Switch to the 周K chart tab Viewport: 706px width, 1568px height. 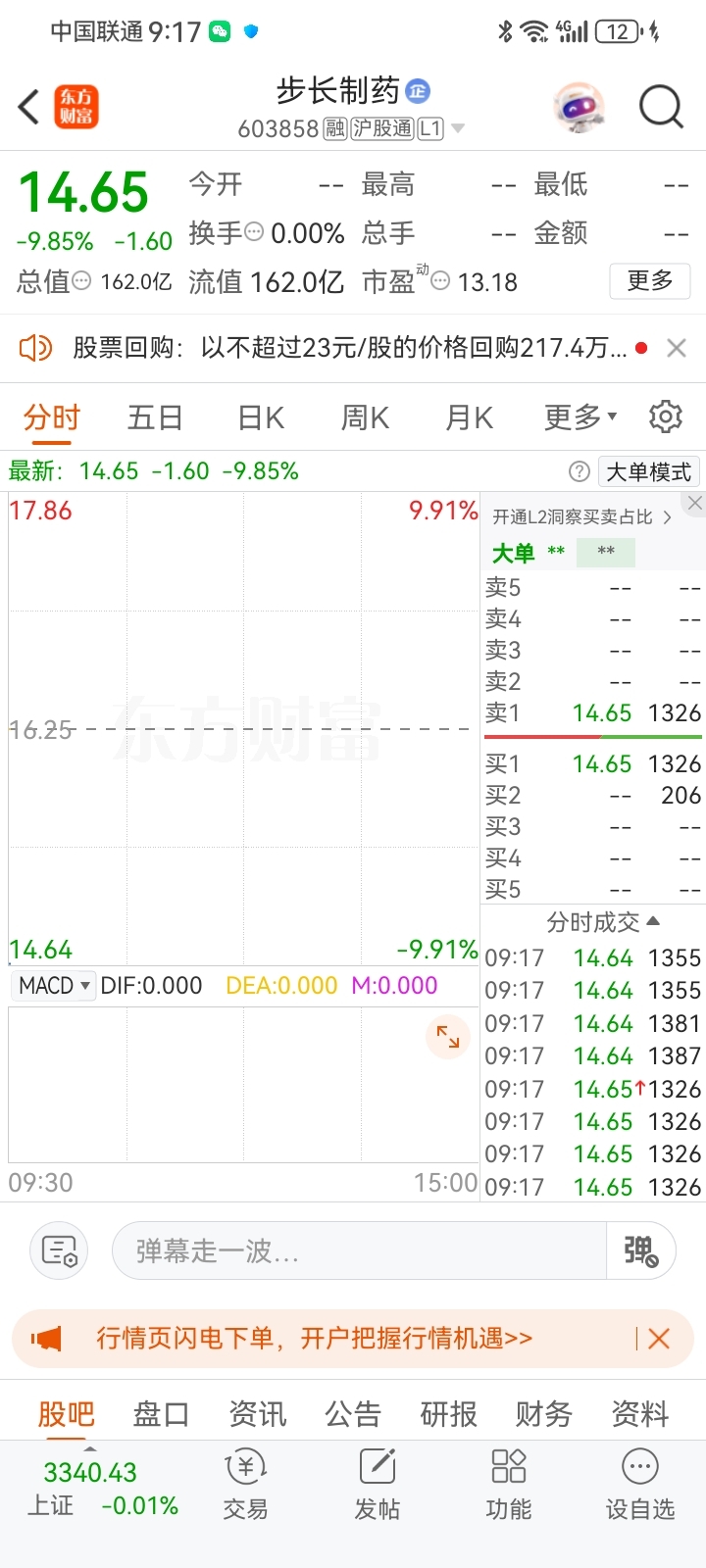(365, 417)
